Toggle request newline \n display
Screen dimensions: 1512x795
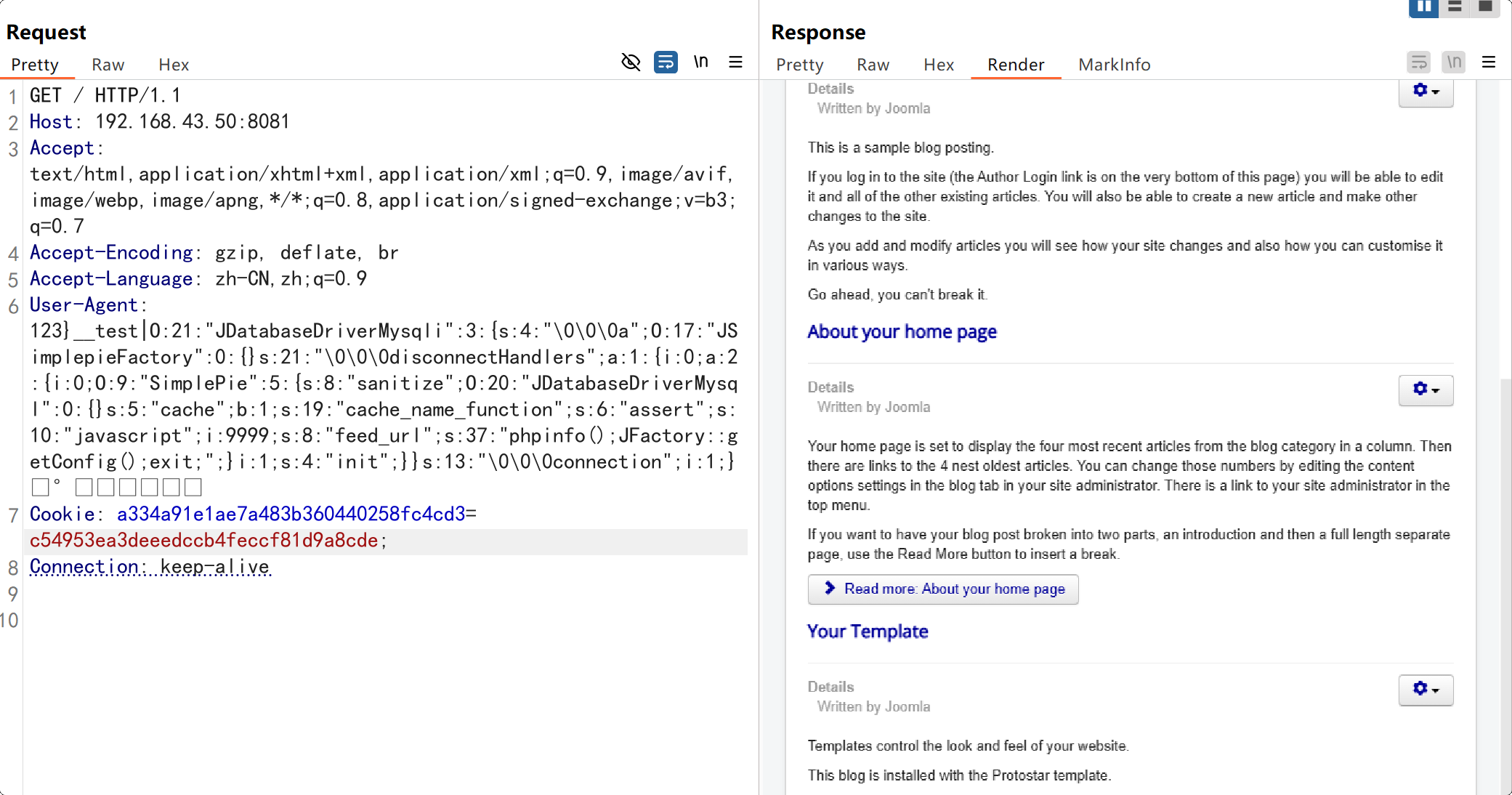coord(700,62)
